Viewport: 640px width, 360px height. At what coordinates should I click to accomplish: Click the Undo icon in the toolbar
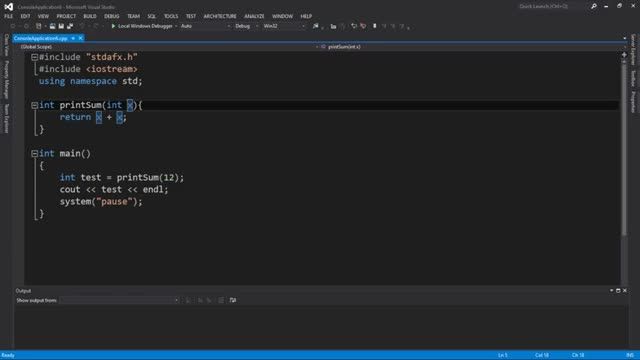point(82,26)
